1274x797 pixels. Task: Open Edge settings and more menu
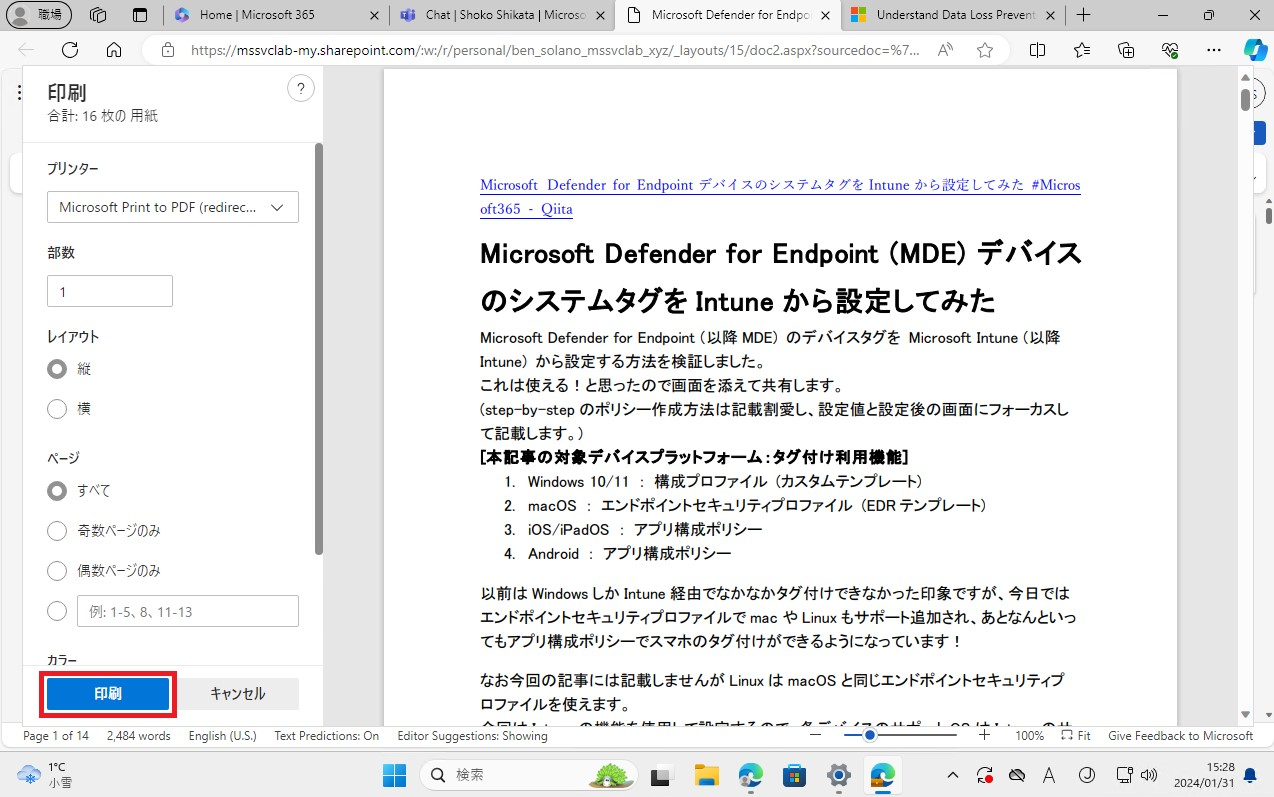[1214, 50]
